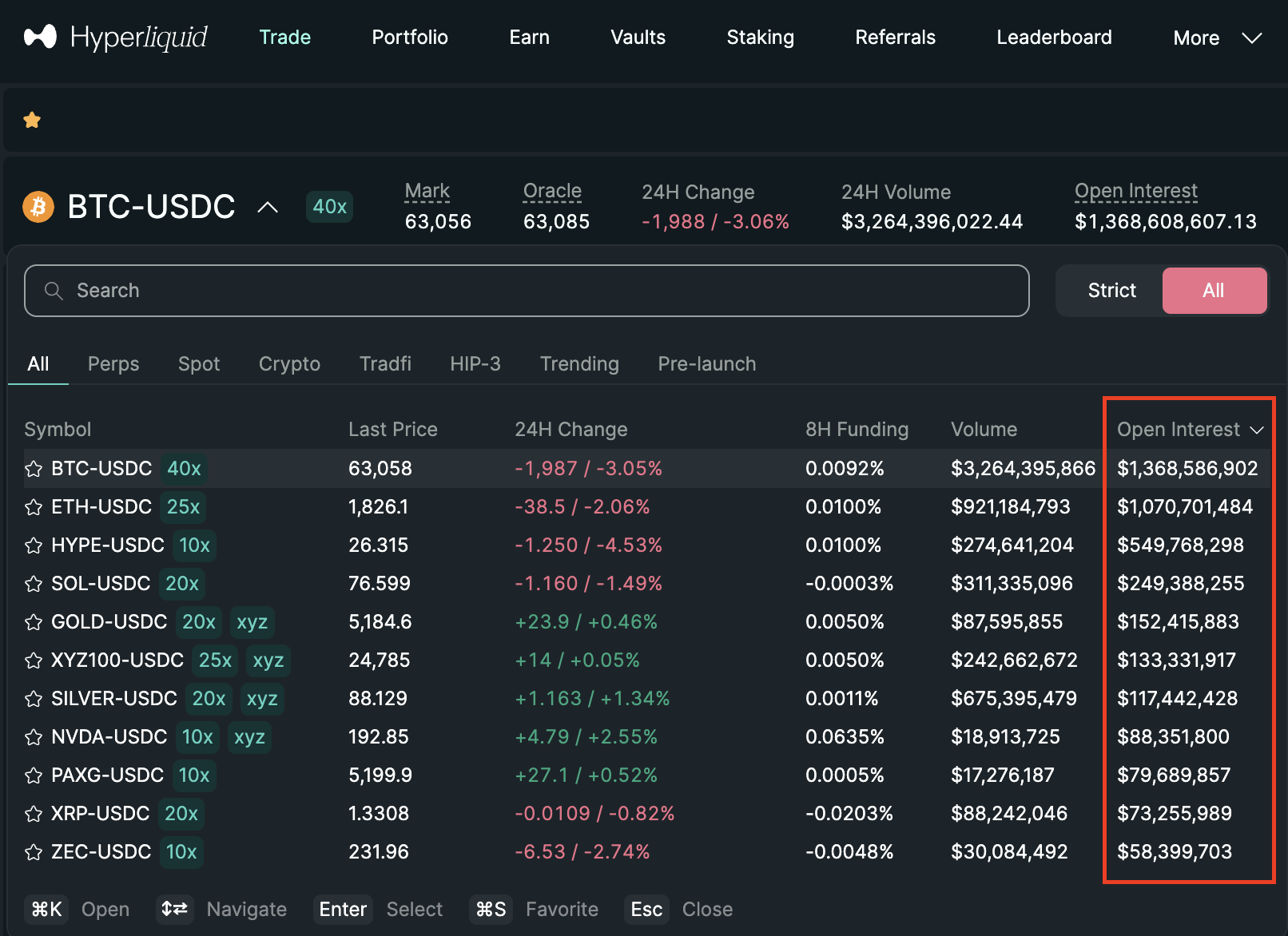Switch to the Perps tab

(x=113, y=363)
